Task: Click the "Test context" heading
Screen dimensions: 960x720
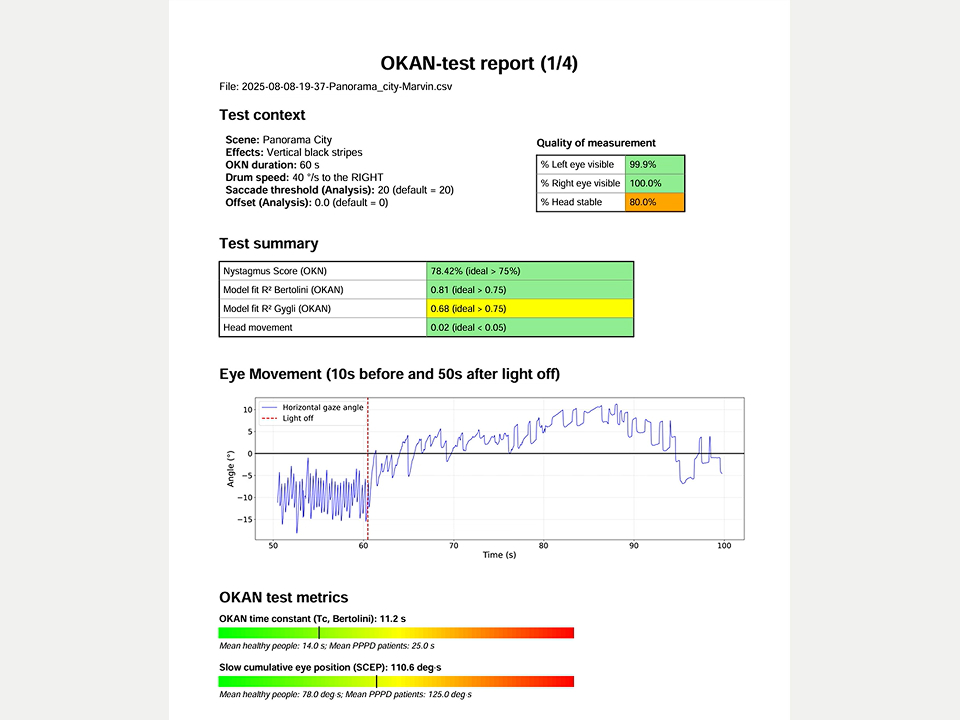Action: (x=262, y=115)
